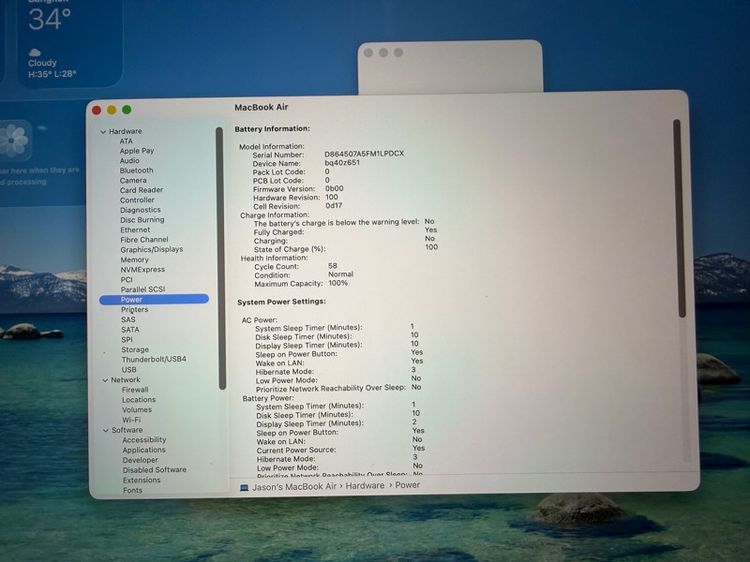Open the Parallel SCSI entry
750x562 pixels.
(x=143, y=289)
